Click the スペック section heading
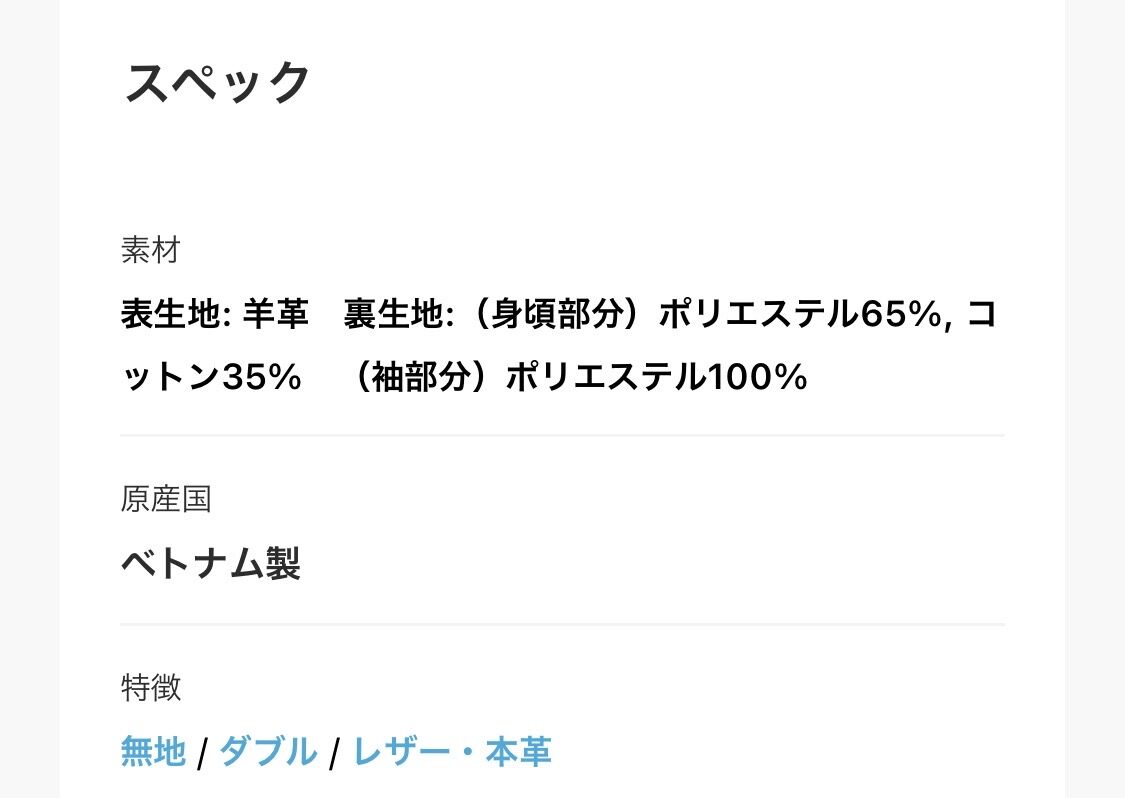This screenshot has width=1125, height=798. 217,83
